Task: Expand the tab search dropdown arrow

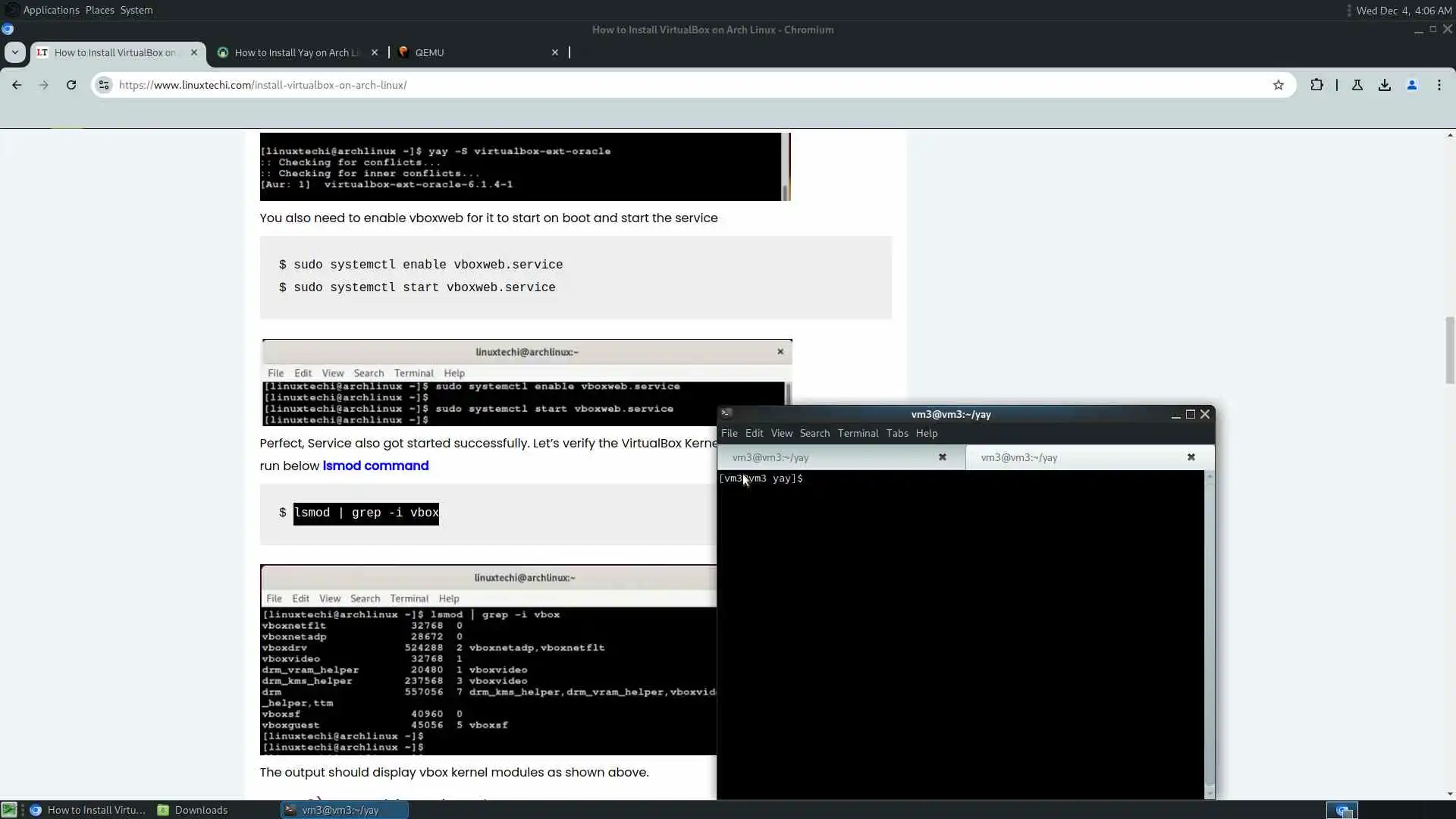Action: 14,52
